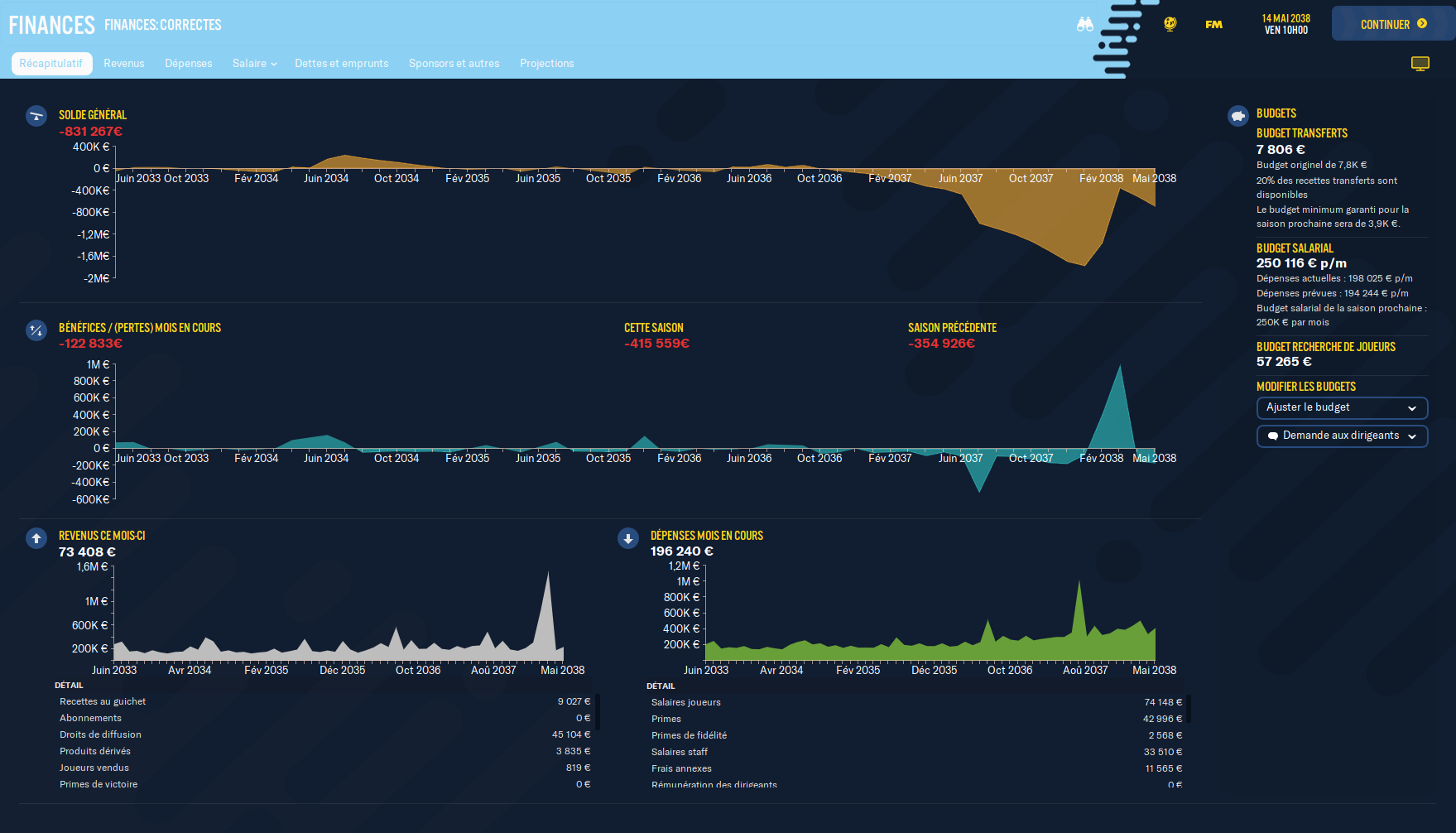Open the Ajuster le budget dropdown
1456x833 pixels.
pos(1342,407)
